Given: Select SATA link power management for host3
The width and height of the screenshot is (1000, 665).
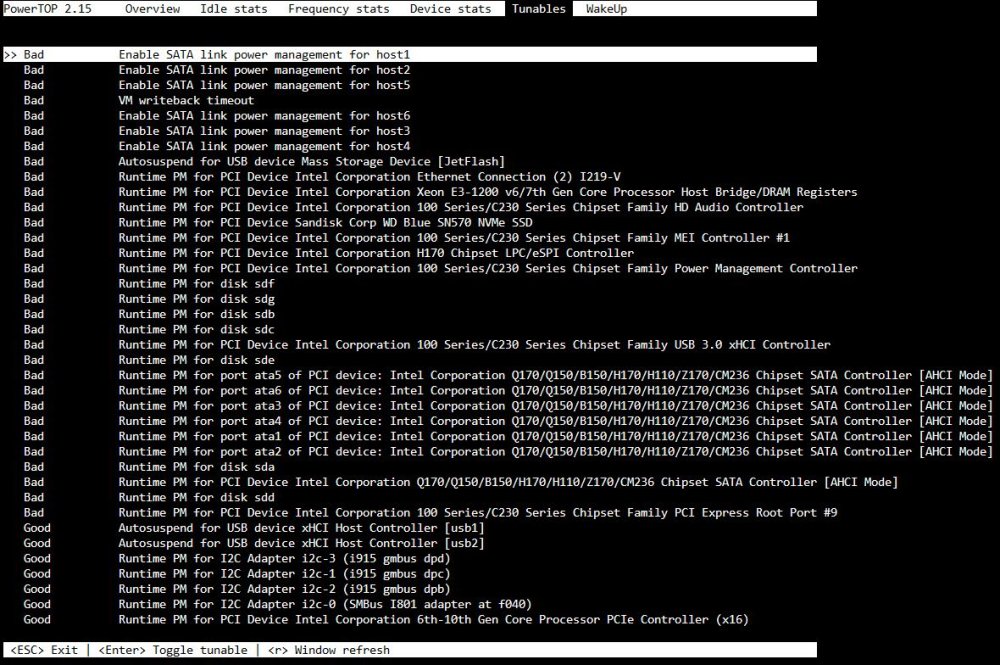Looking at the screenshot, I should [x=217, y=131].
